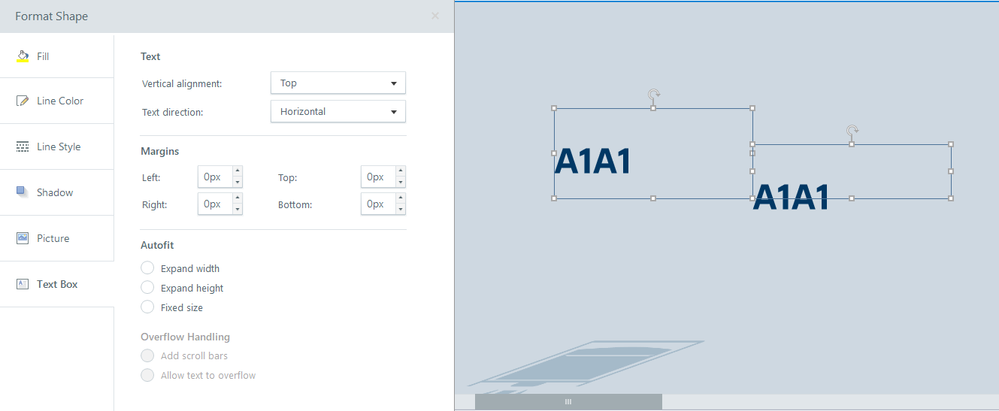This screenshot has height=411, width=999.
Task: Select the Add scroll bars option
Action: pyautogui.click(x=147, y=356)
